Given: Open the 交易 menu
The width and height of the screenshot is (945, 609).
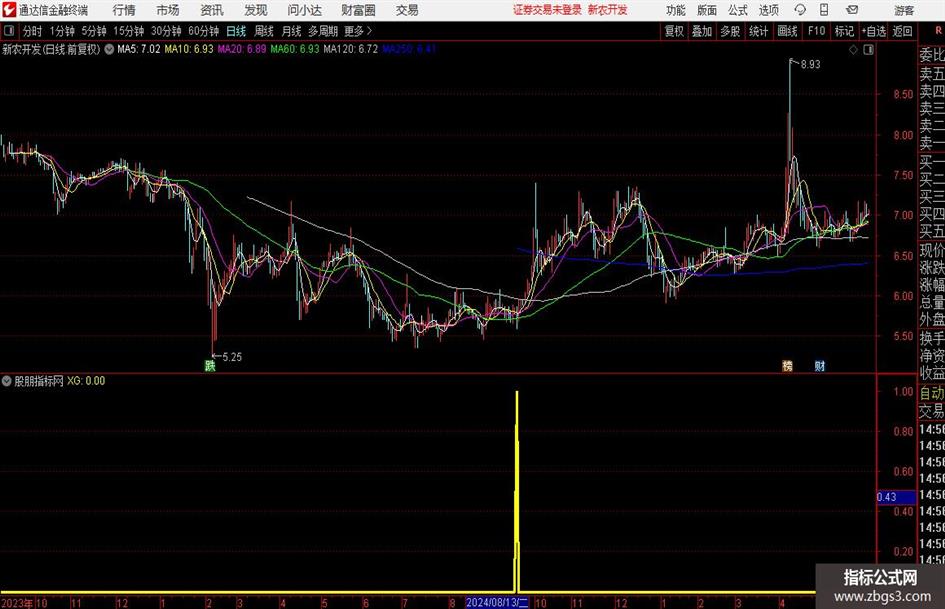Looking at the screenshot, I should 407,10.
